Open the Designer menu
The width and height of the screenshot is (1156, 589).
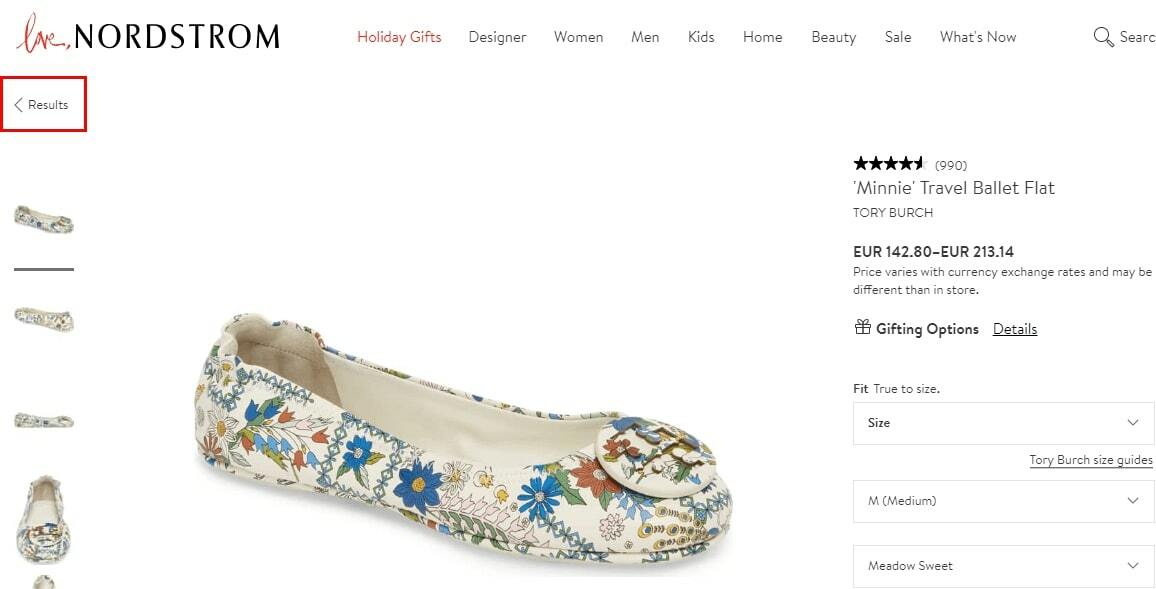(497, 37)
